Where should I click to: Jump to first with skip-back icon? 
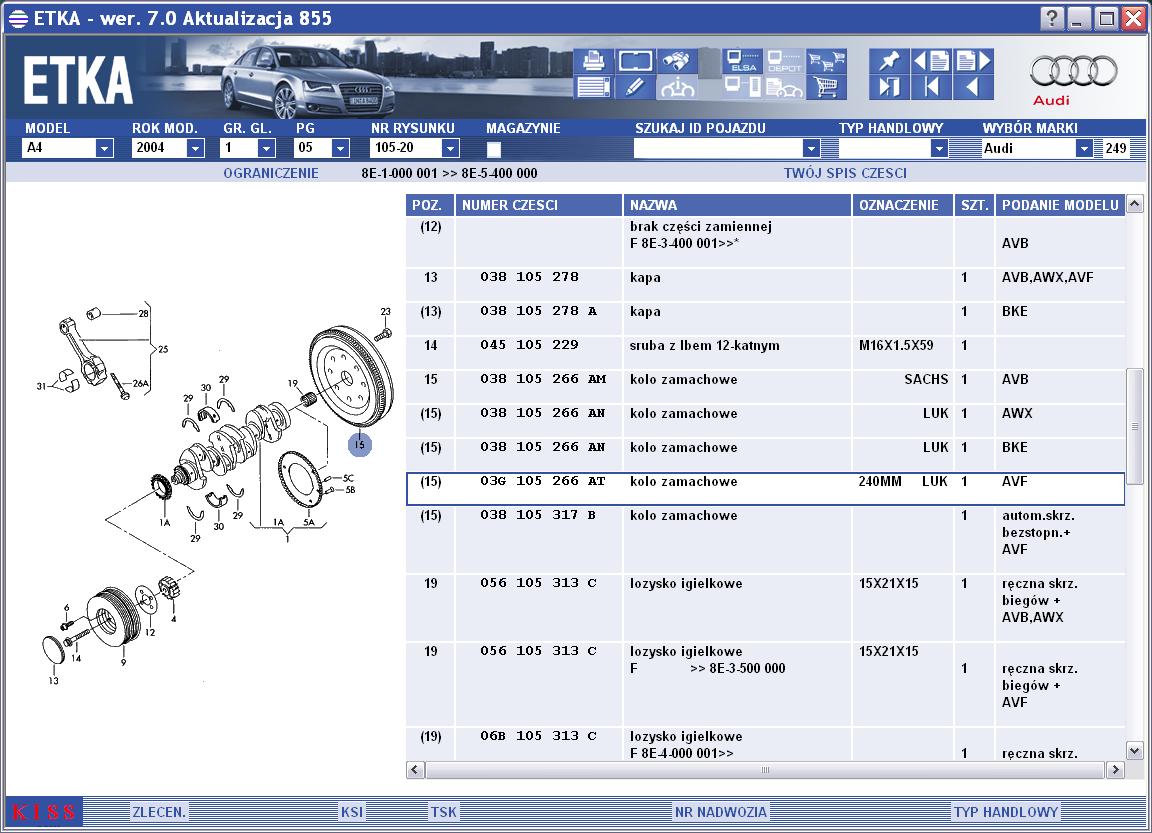pyautogui.click(x=931, y=87)
